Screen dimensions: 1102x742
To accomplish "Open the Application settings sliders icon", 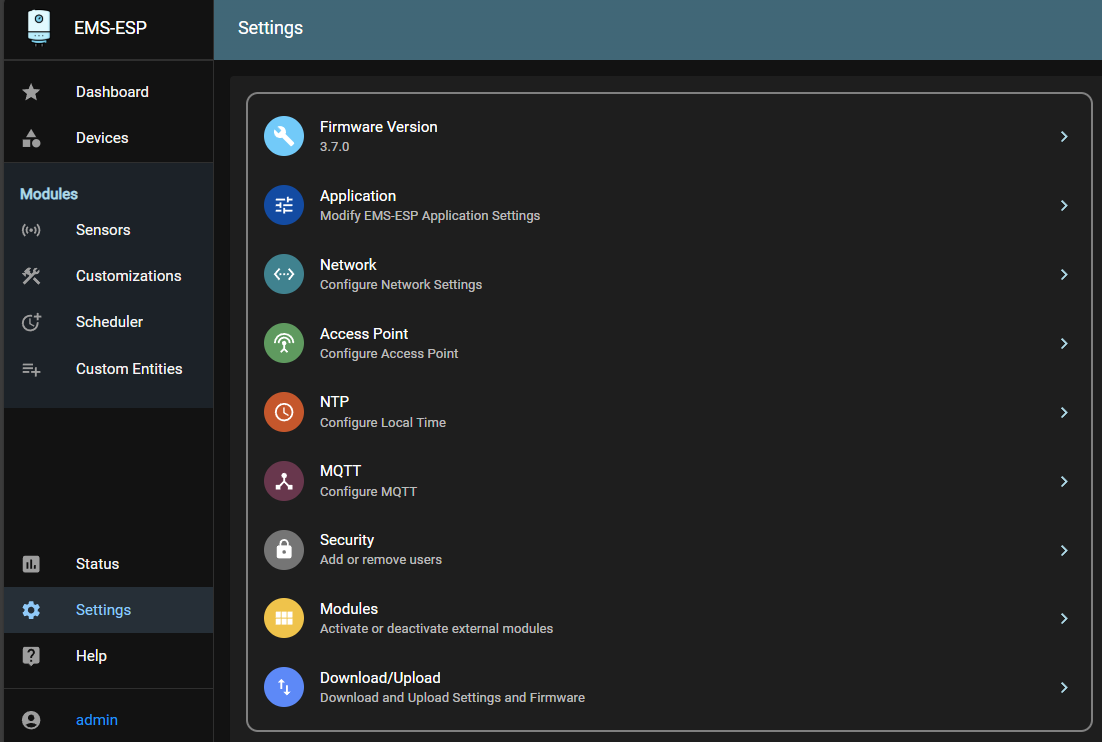I will 284,204.
